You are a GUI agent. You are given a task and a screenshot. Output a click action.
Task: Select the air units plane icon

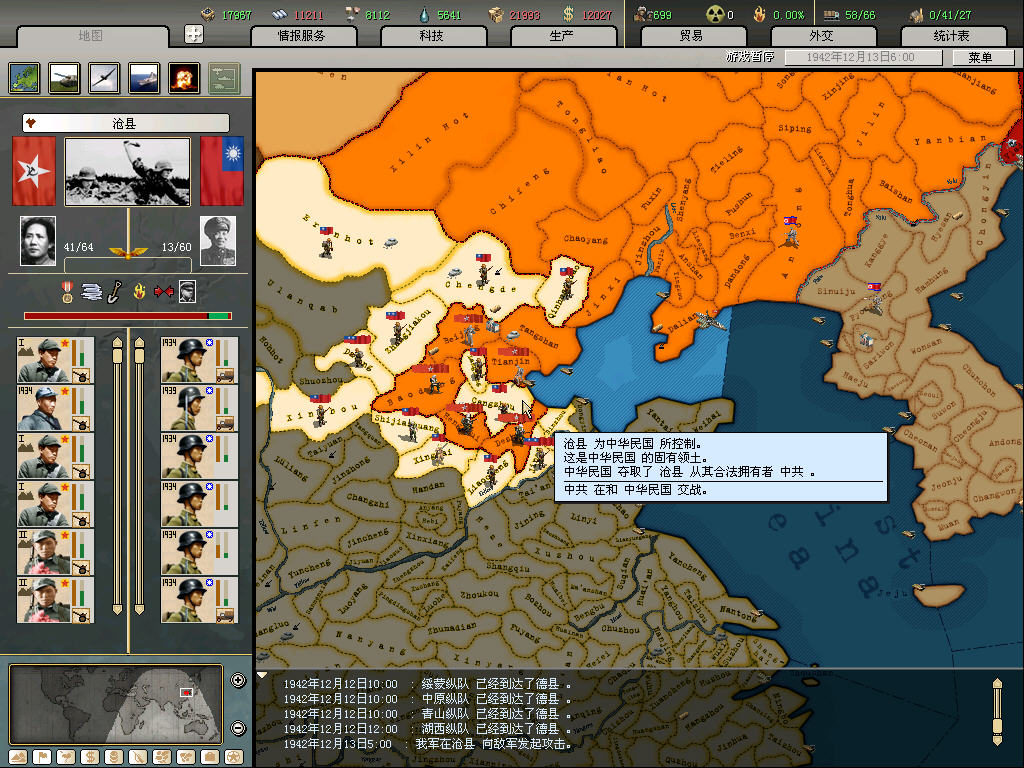tap(104, 78)
